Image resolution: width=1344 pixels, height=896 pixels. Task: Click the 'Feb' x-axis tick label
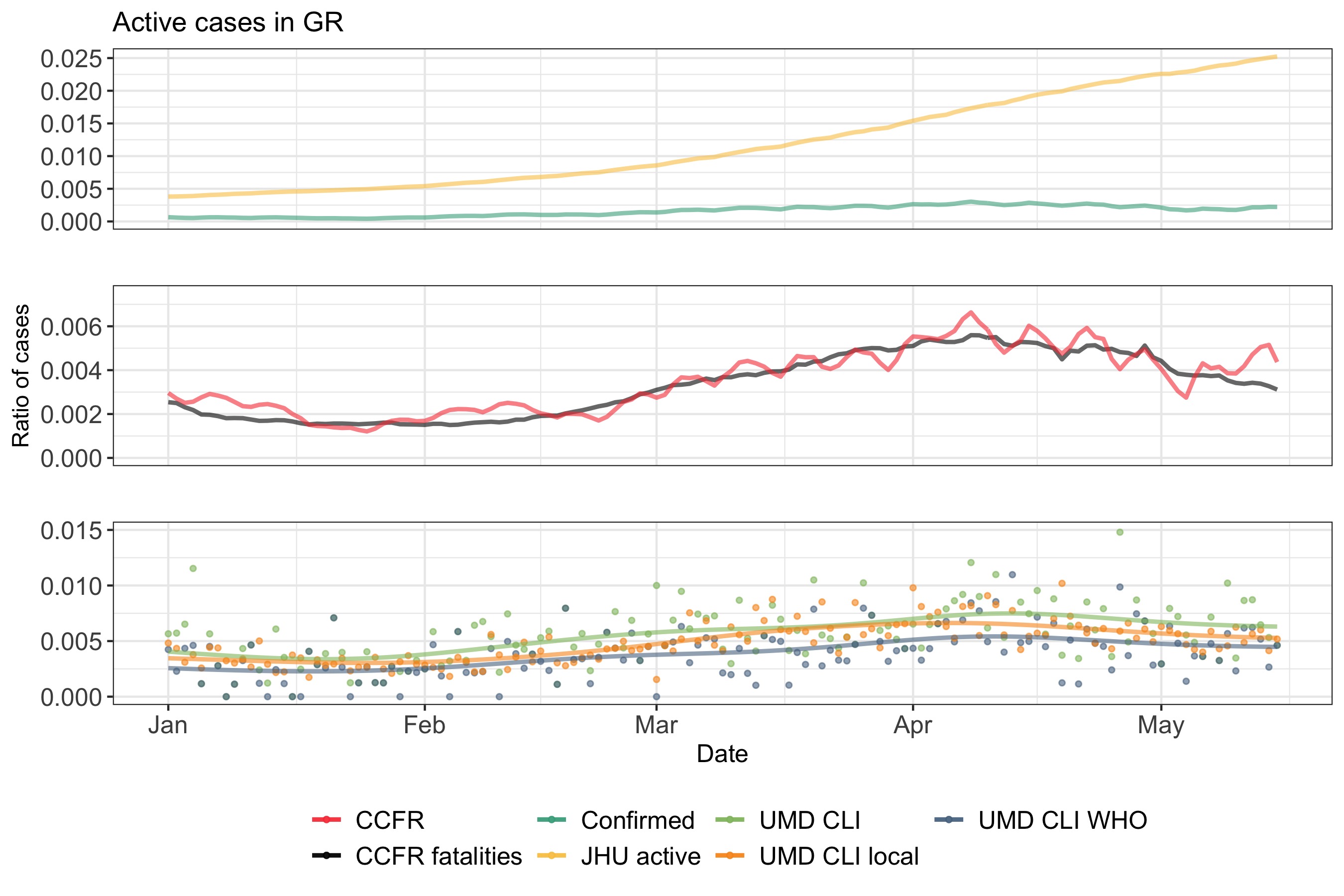pyautogui.click(x=424, y=725)
